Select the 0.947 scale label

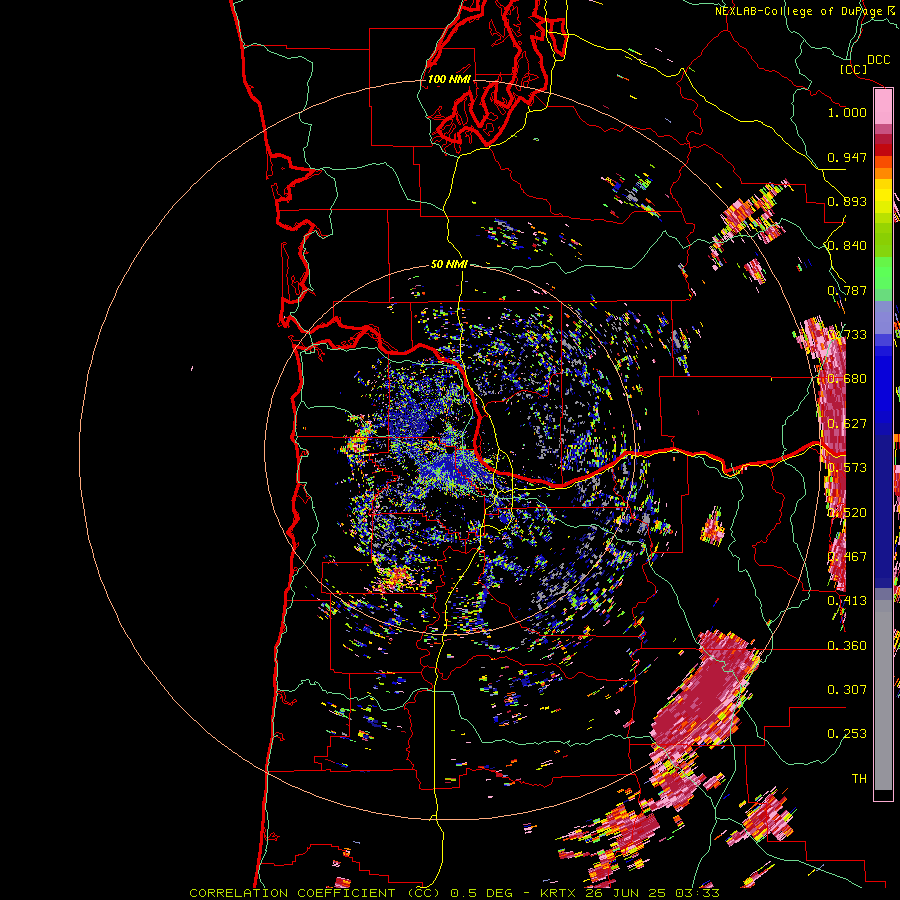click(x=847, y=157)
